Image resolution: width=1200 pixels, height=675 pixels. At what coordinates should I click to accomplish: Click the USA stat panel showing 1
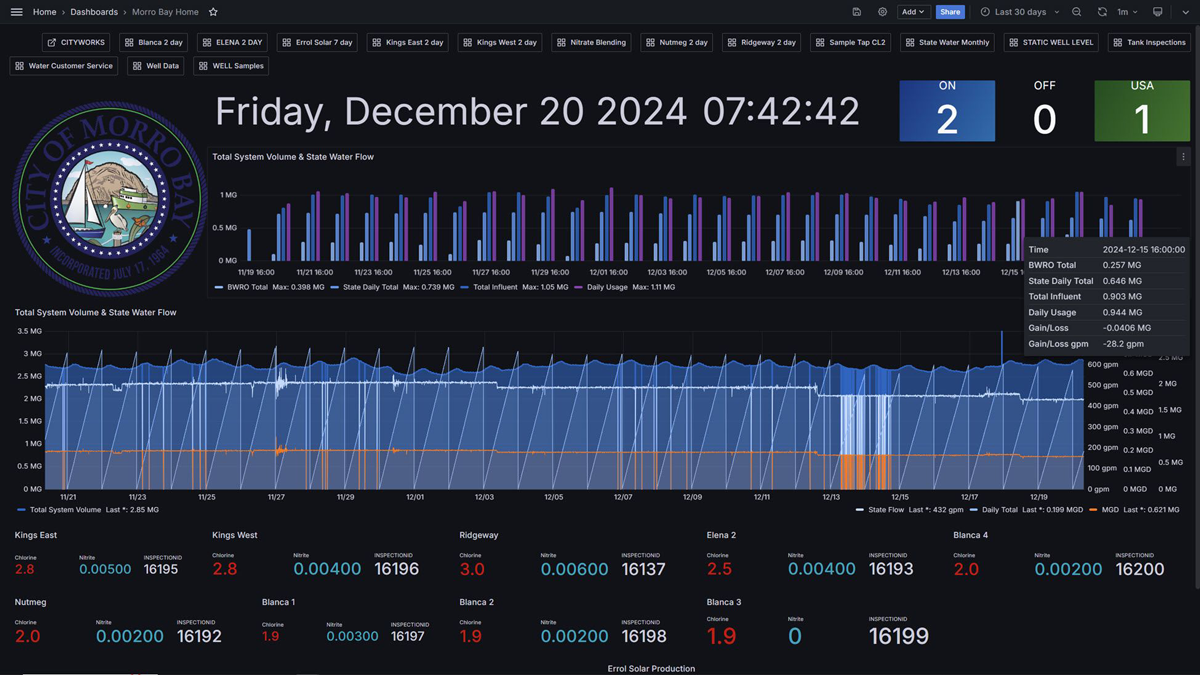tap(1142, 110)
